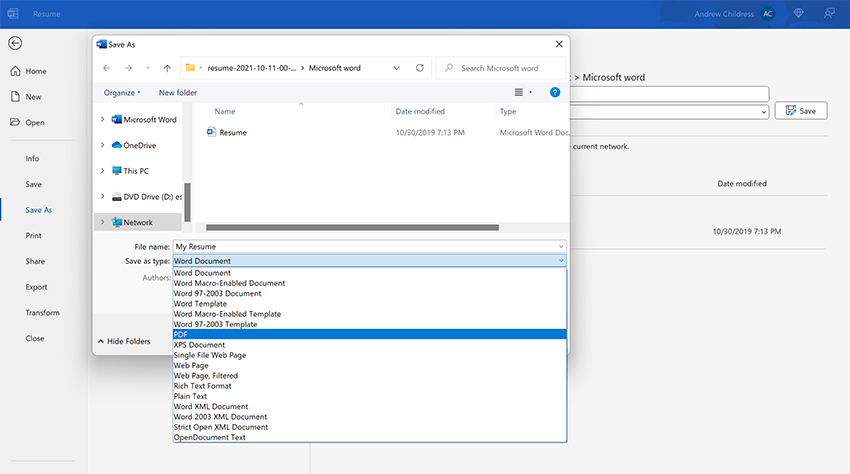Select PDF from the type list
The height and width of the screenshot is (474, 850).
370,335
